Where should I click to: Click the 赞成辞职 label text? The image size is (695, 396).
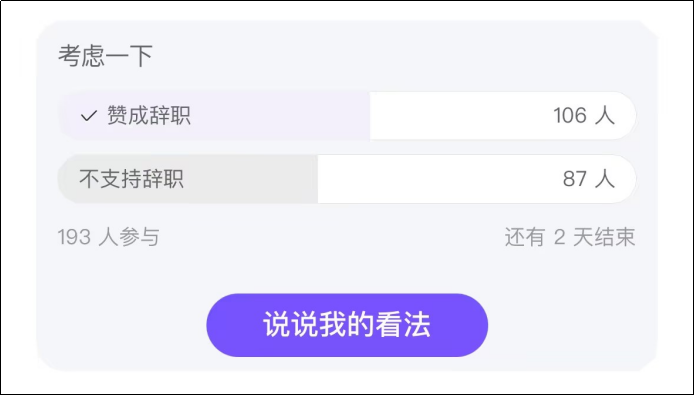149,117
